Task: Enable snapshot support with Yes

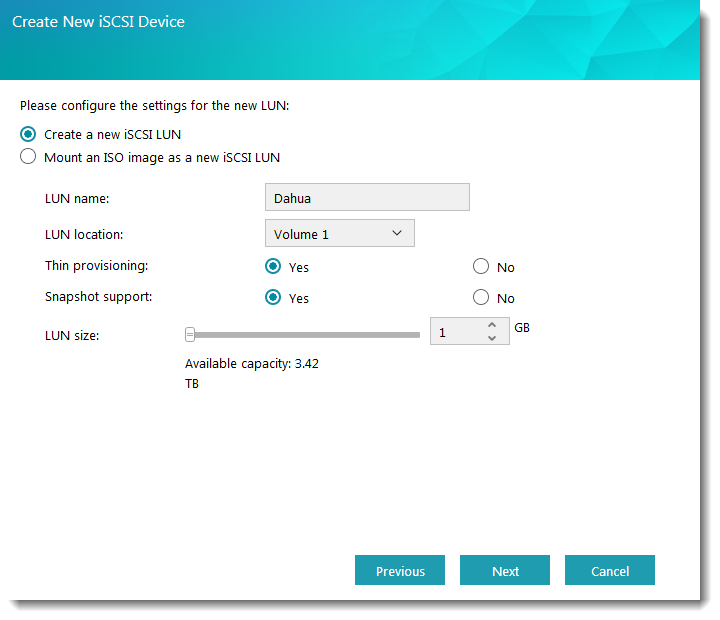Action: 272,298
